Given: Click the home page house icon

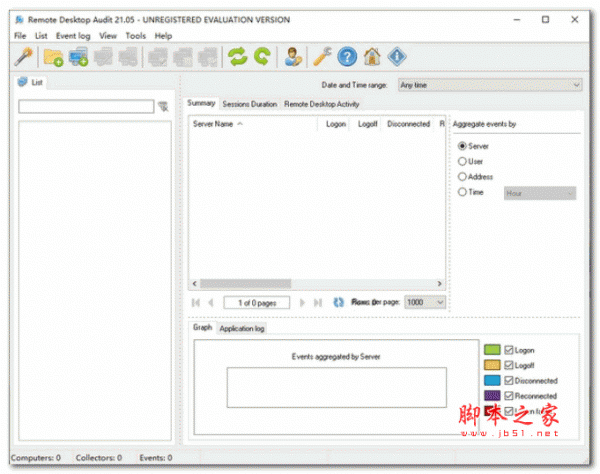Looking at the screenshot, I should tap(372, 57).
